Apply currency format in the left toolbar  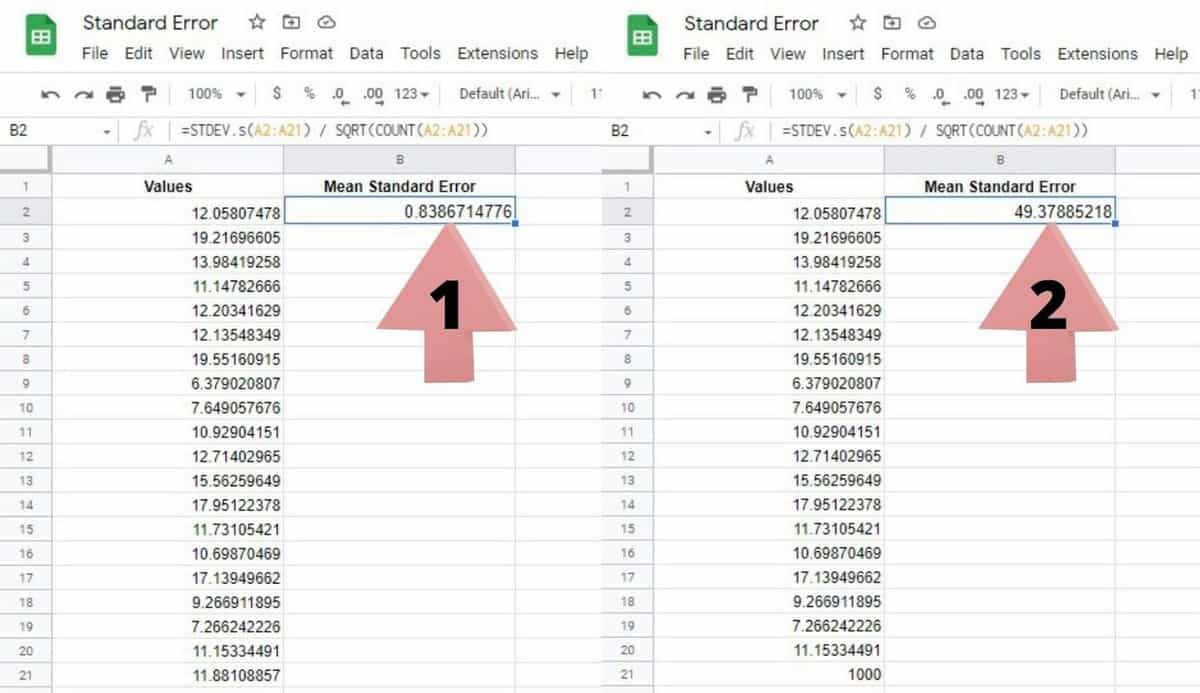pos(277,94)
